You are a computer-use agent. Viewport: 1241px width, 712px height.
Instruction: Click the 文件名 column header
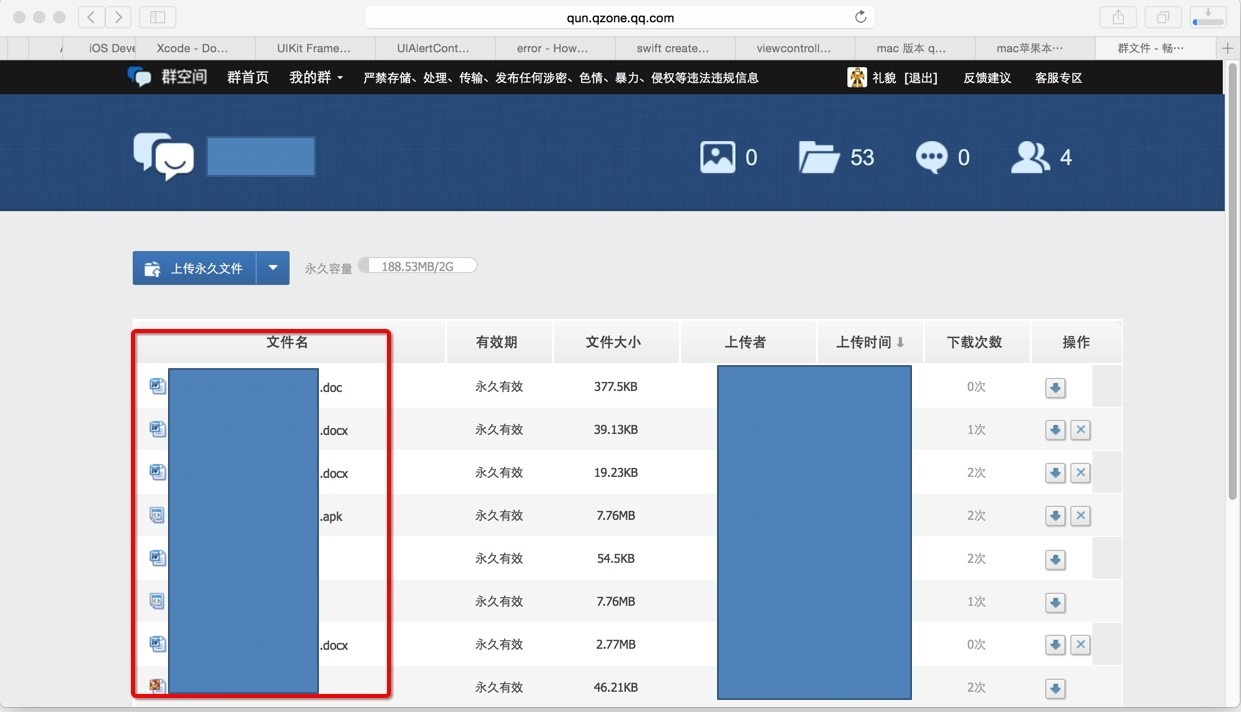coord(288,342)
